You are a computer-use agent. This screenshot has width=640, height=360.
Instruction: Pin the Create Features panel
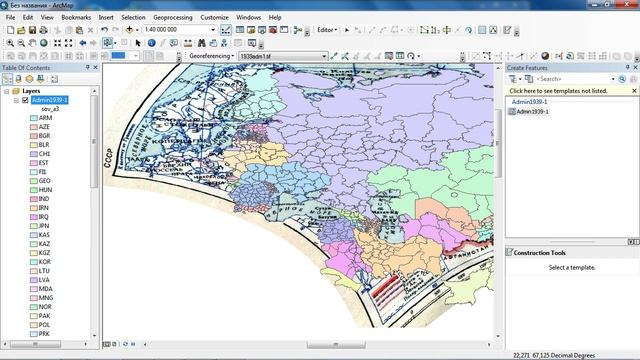(627, 67)
